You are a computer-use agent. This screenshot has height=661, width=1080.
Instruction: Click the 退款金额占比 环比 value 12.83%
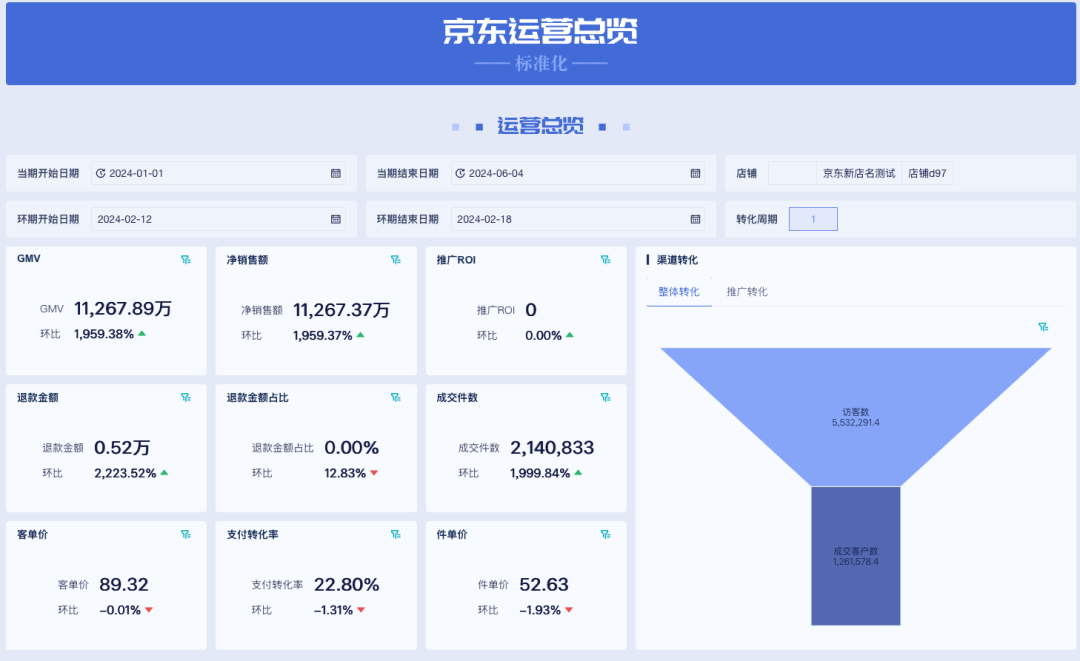coord(345,473)
